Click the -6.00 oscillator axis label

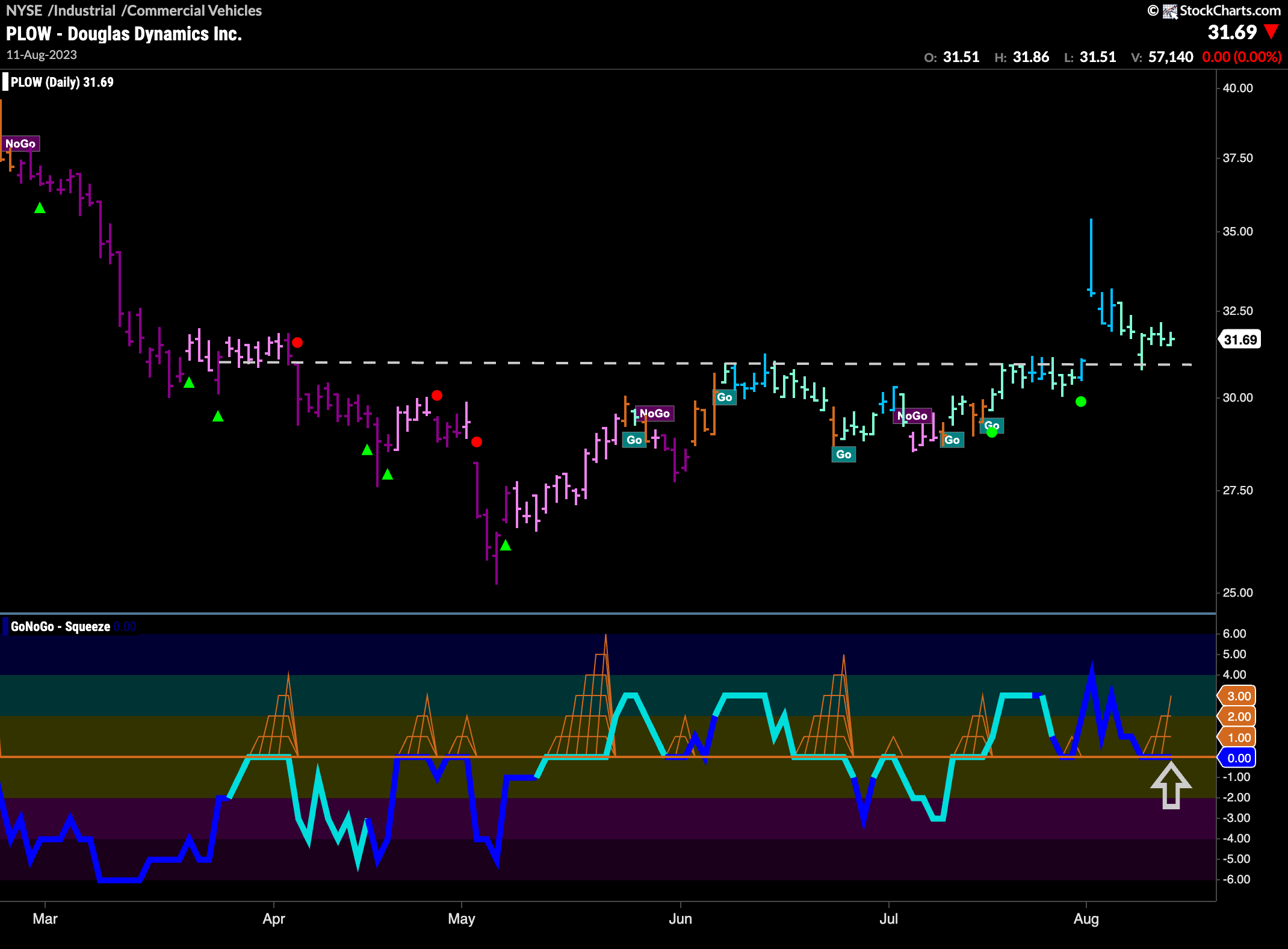(1236, 879)
